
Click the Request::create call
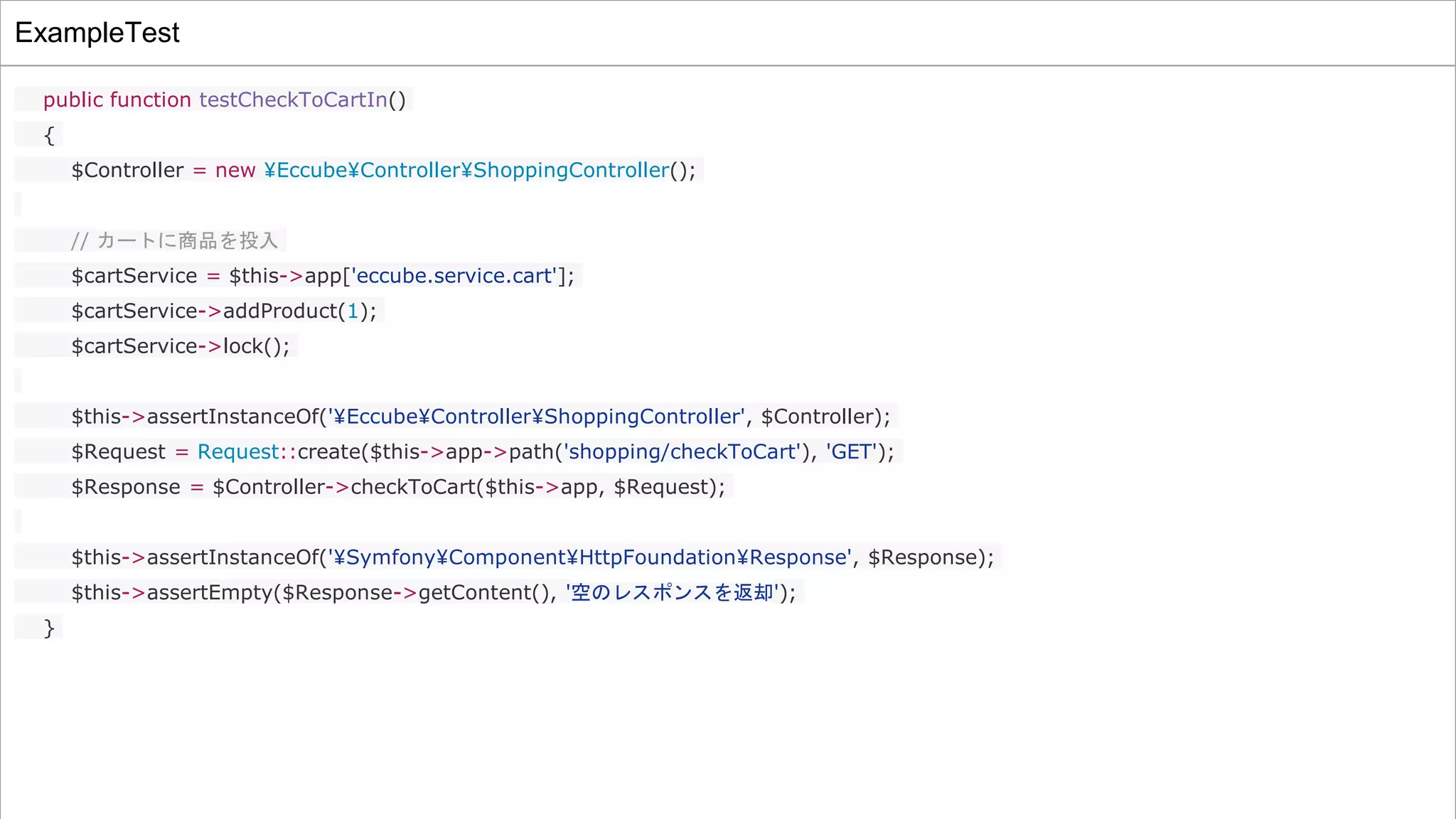point(279,451)
